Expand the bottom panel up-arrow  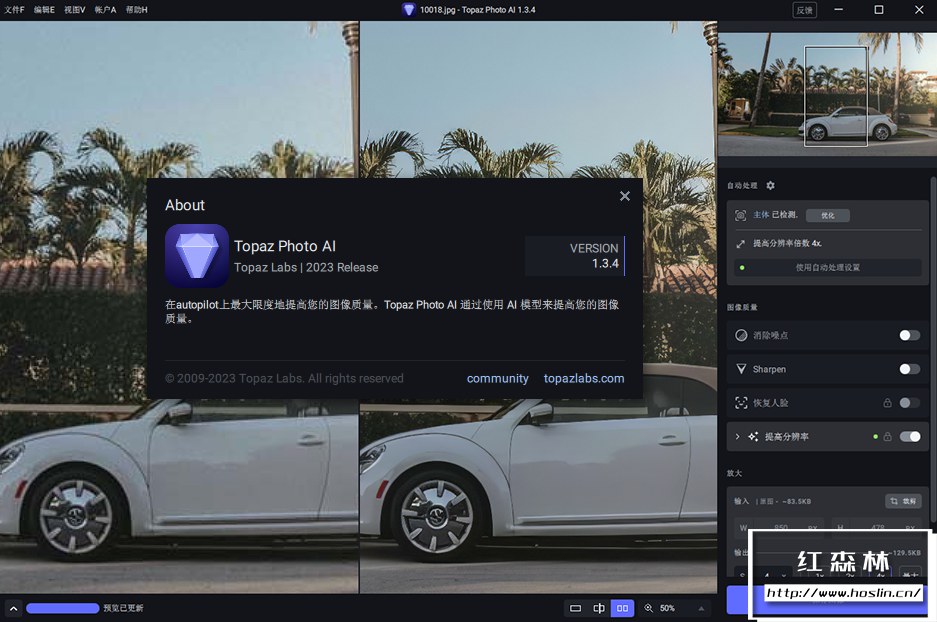pos(13,608)
